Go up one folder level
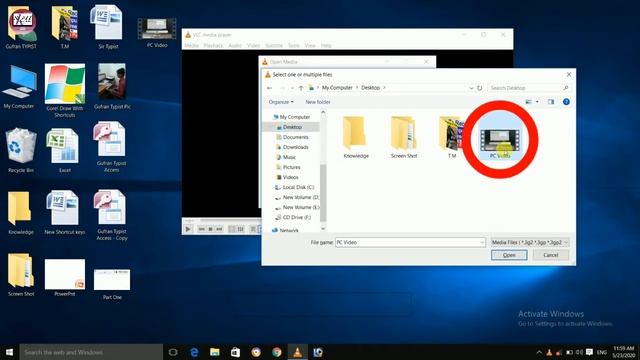640x360 pixels. pos(301,88)
